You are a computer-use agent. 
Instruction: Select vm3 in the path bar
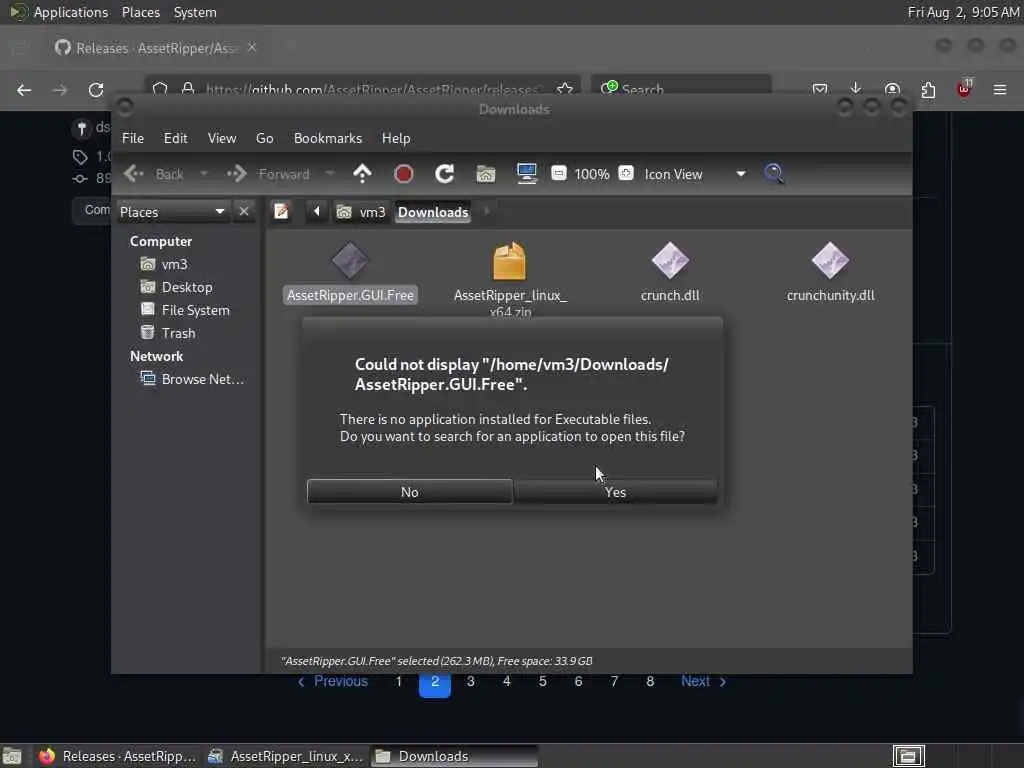tap(361, 212)
